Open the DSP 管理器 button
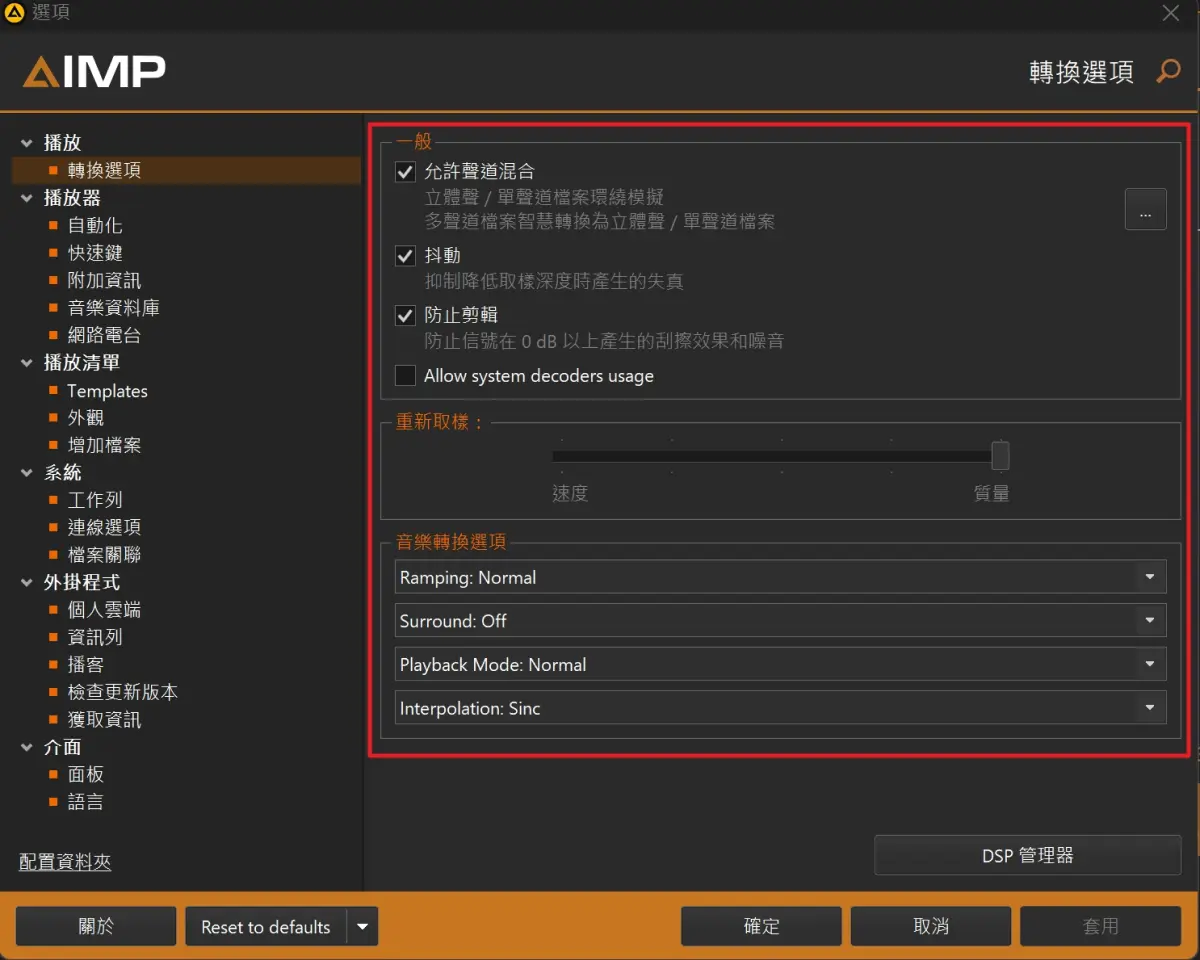The height and width of the screenshot is (960, 1200). pos(1028,856)
